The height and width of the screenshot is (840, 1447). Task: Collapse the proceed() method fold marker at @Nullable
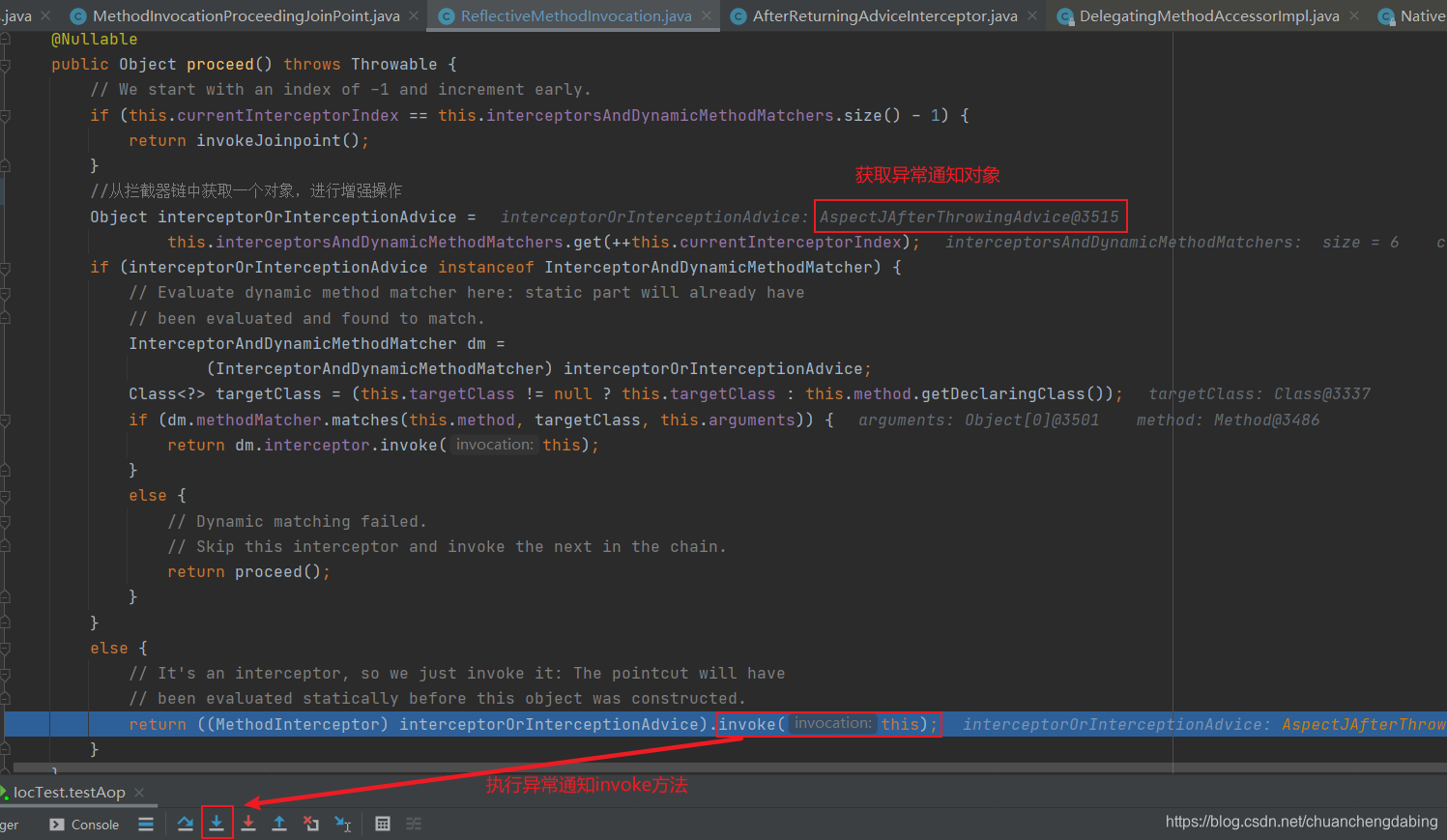click(5, 40)
